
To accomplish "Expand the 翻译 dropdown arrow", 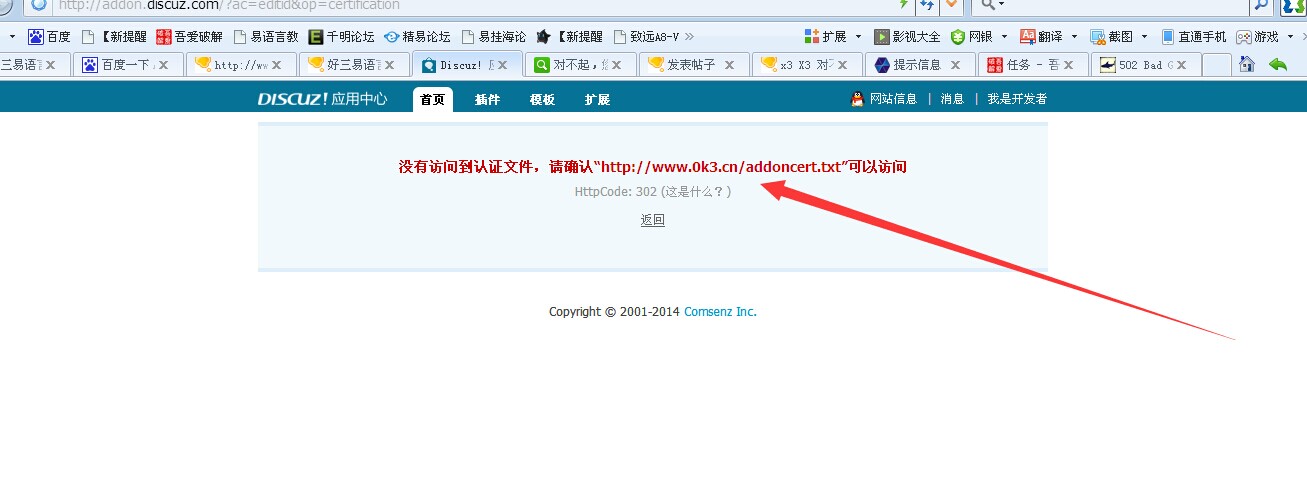I will click(x=1074, y=37).
